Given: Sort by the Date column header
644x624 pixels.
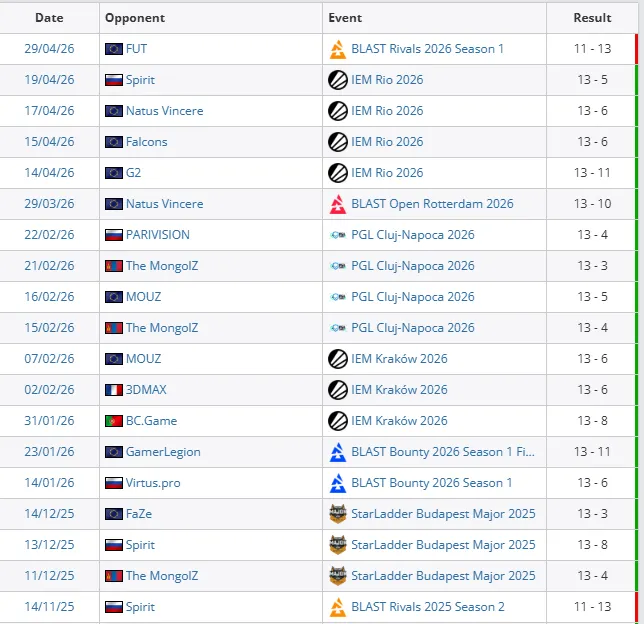Looking at the screenshot, I should 49,18.
